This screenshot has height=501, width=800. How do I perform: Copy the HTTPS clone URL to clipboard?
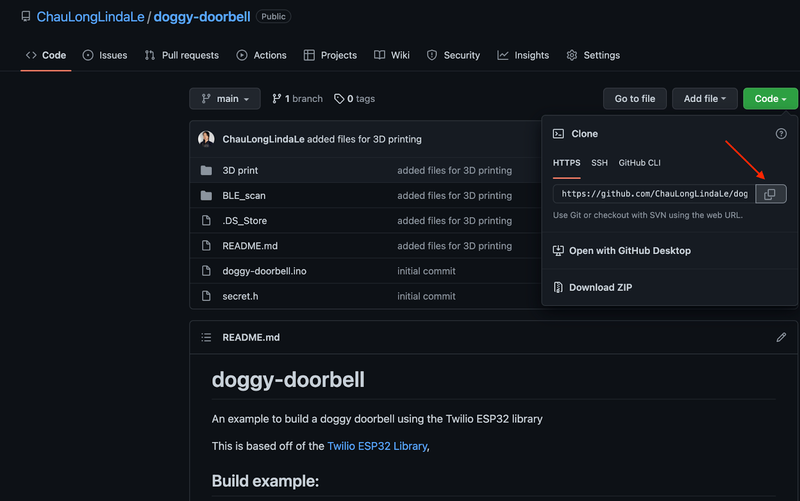770,194
